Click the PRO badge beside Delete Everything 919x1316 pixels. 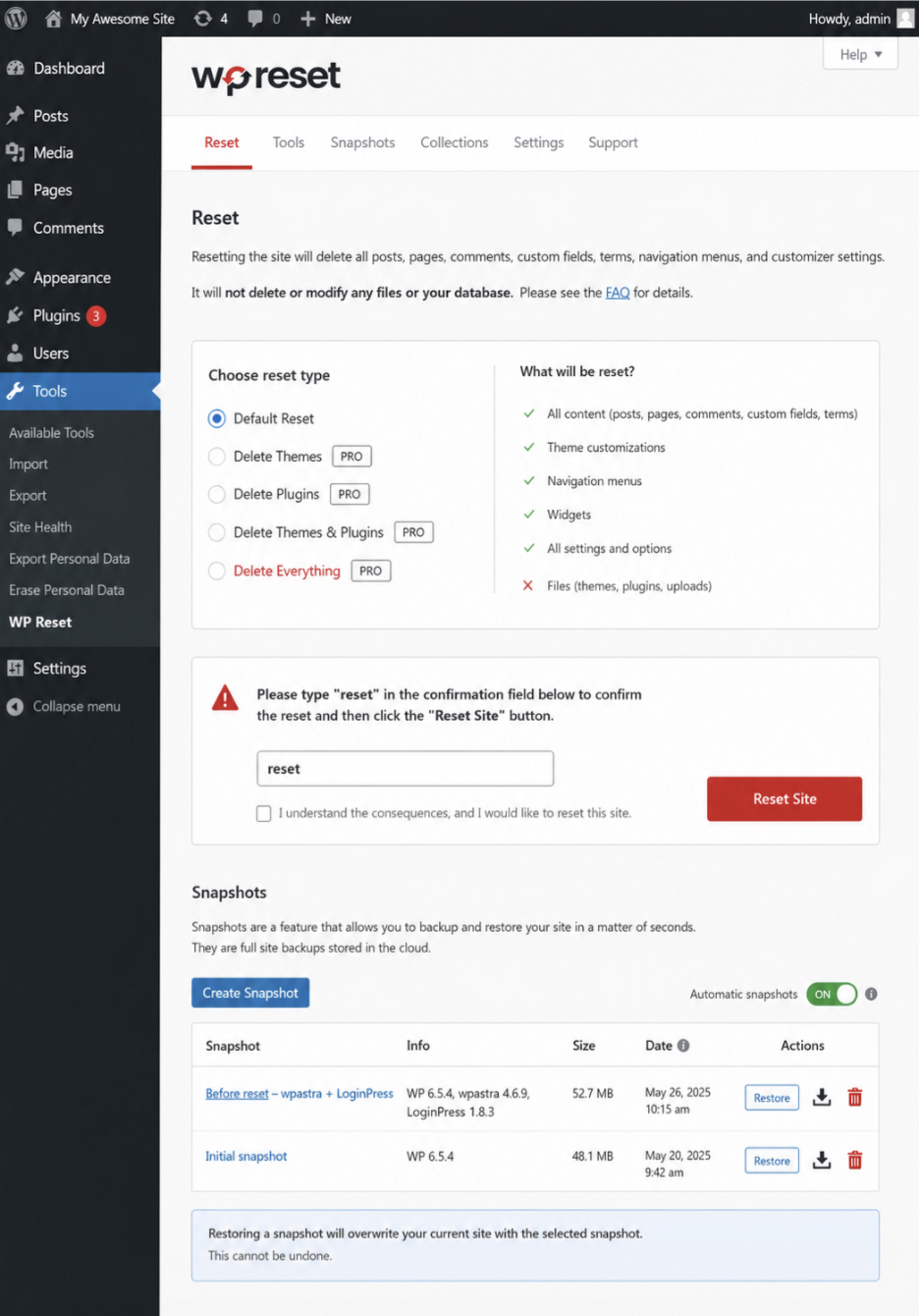click(x=371, y=571)
